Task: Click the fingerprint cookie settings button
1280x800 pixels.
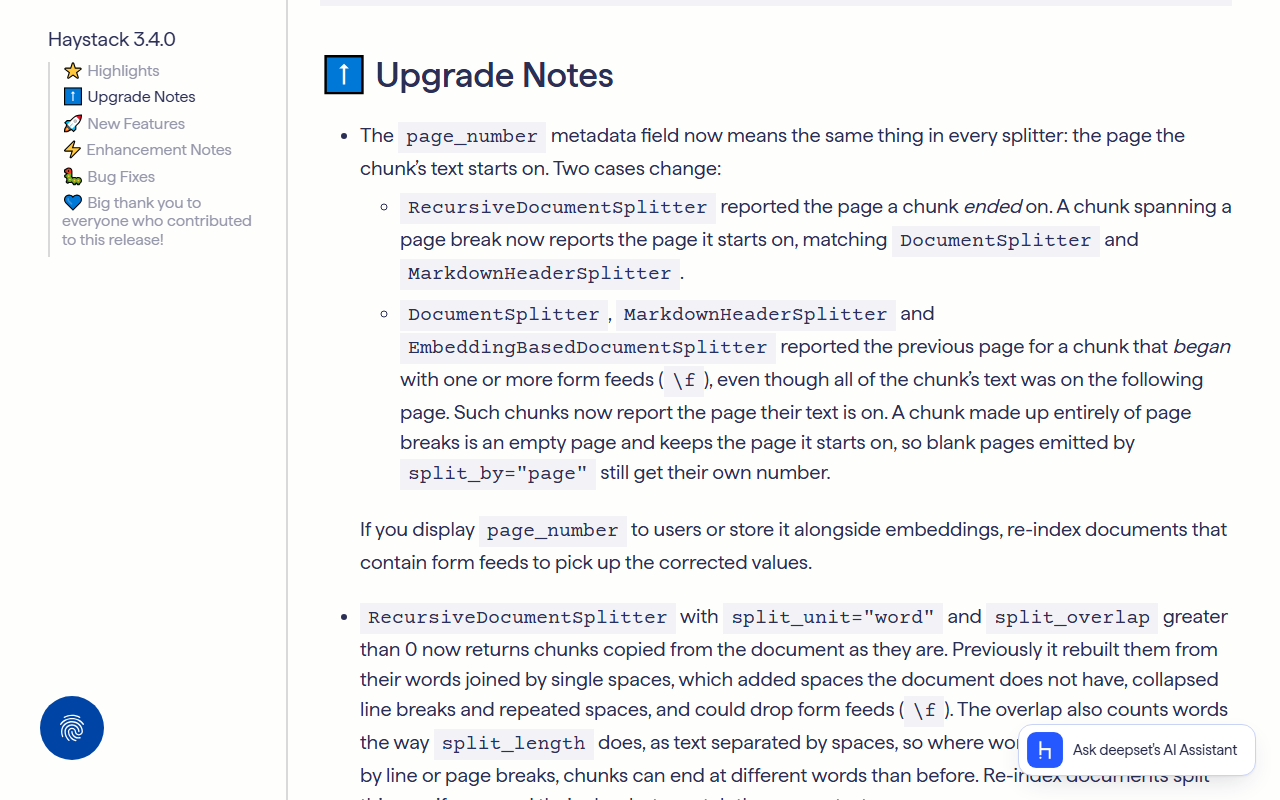Action: pos(72,728)
